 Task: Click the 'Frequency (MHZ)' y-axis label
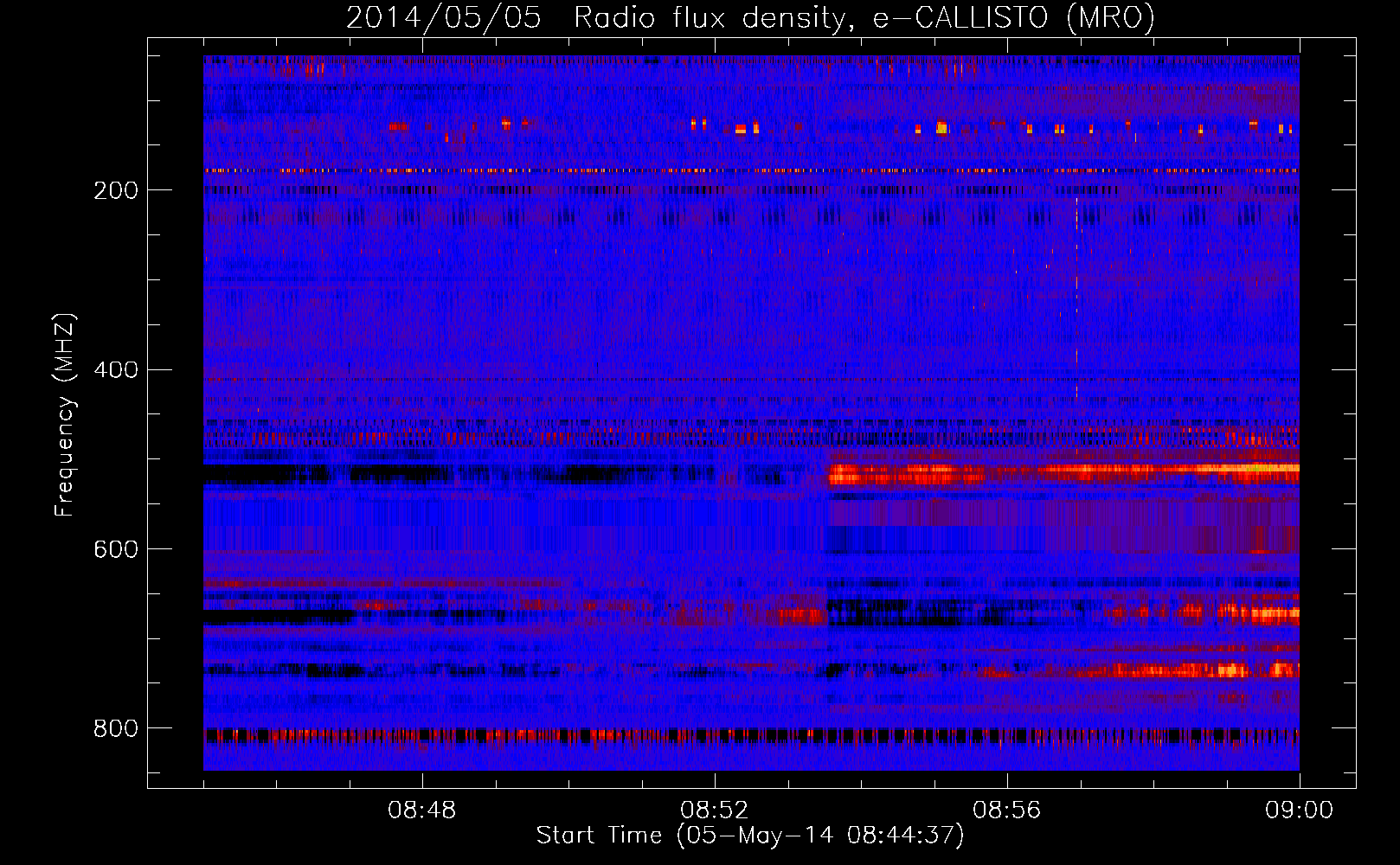coord(65,415)
